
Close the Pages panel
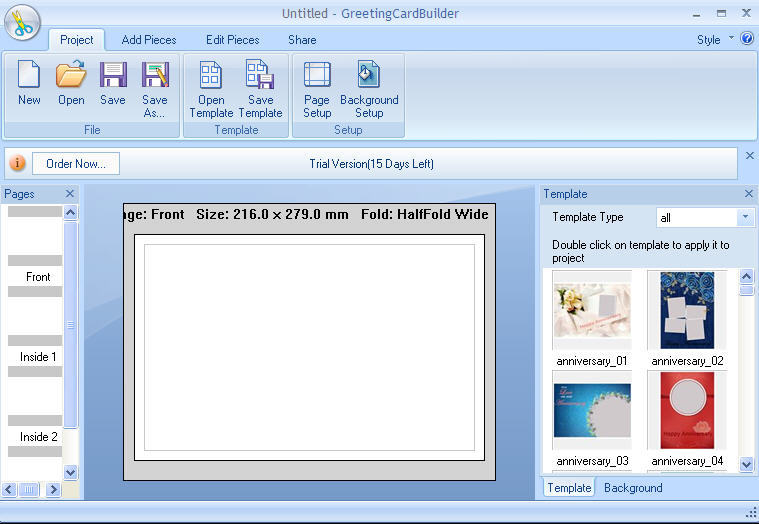click(x=70, y=194)
